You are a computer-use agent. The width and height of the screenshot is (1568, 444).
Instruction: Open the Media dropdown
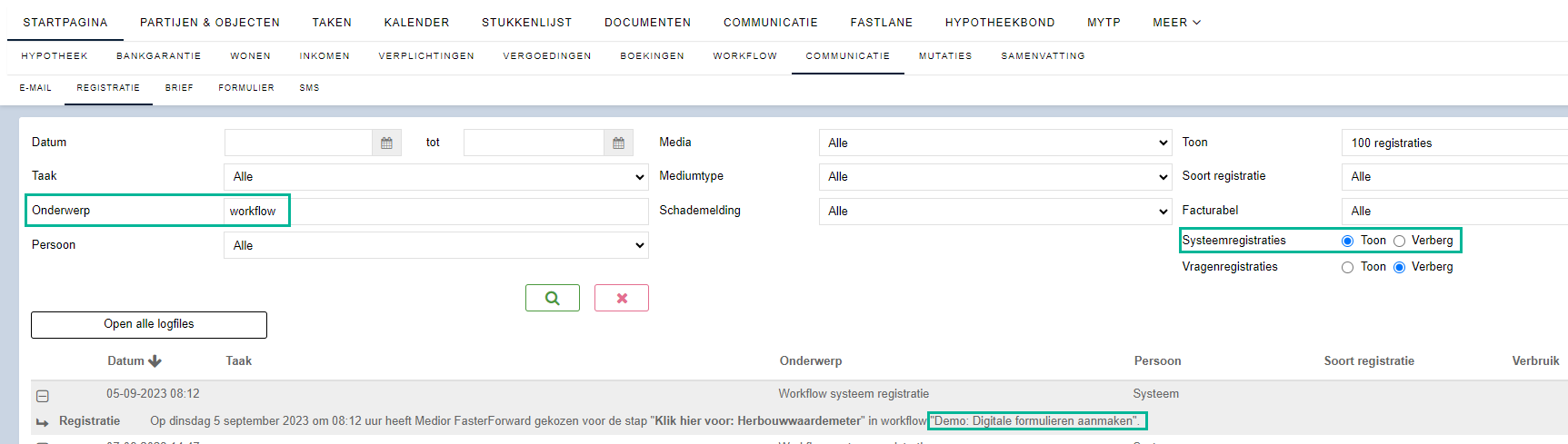pyautogui.click(x=995, y=143)
